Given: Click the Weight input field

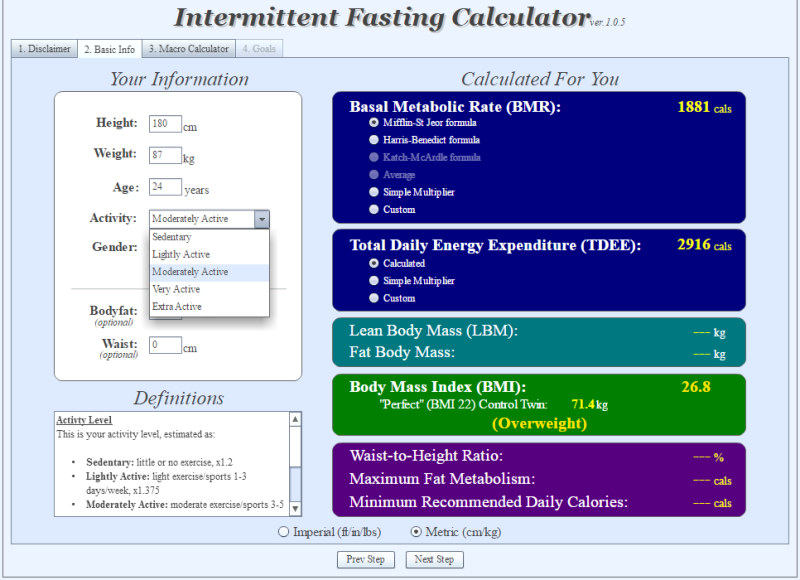Looking at the screenshot, I should tap(165, 155).
